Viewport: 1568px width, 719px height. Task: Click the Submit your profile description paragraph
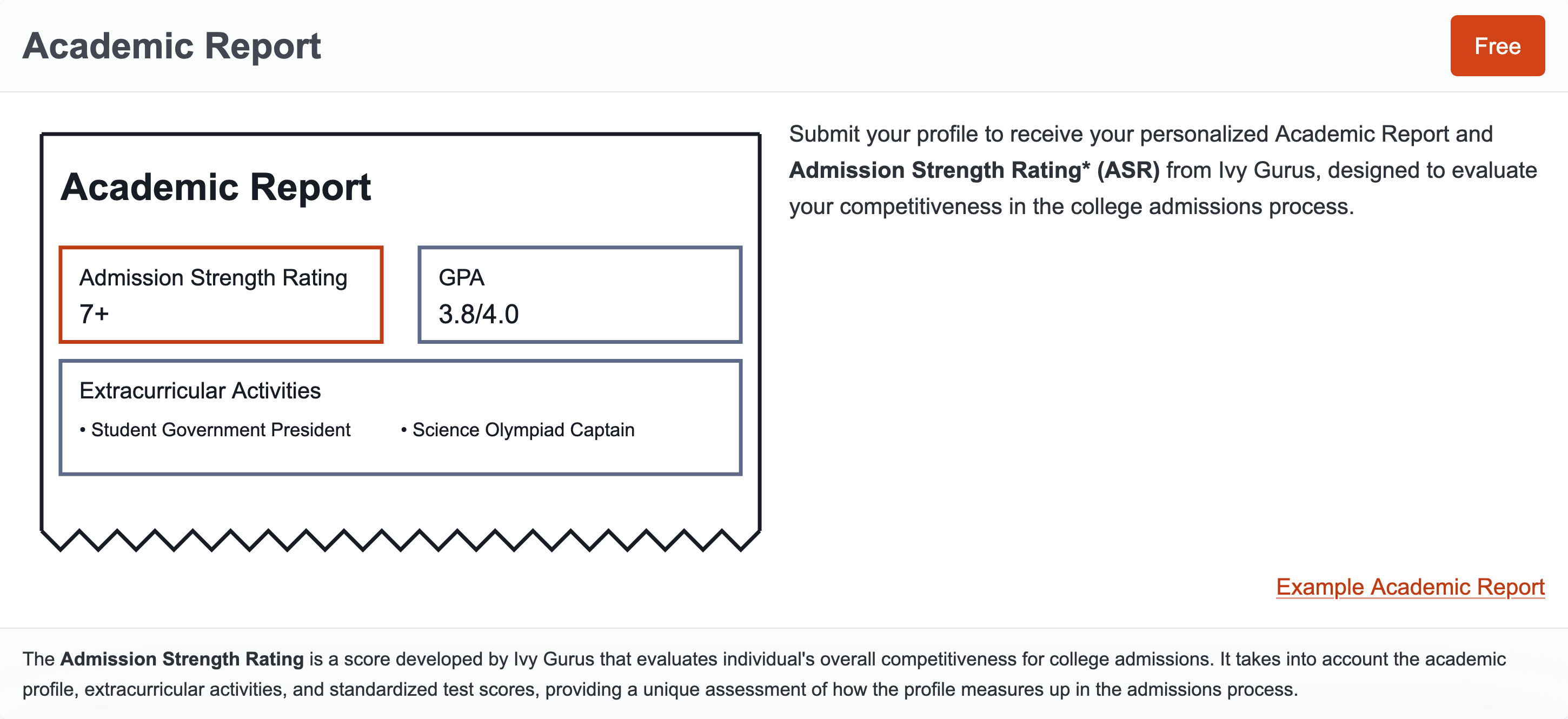tap(1162, 170)
